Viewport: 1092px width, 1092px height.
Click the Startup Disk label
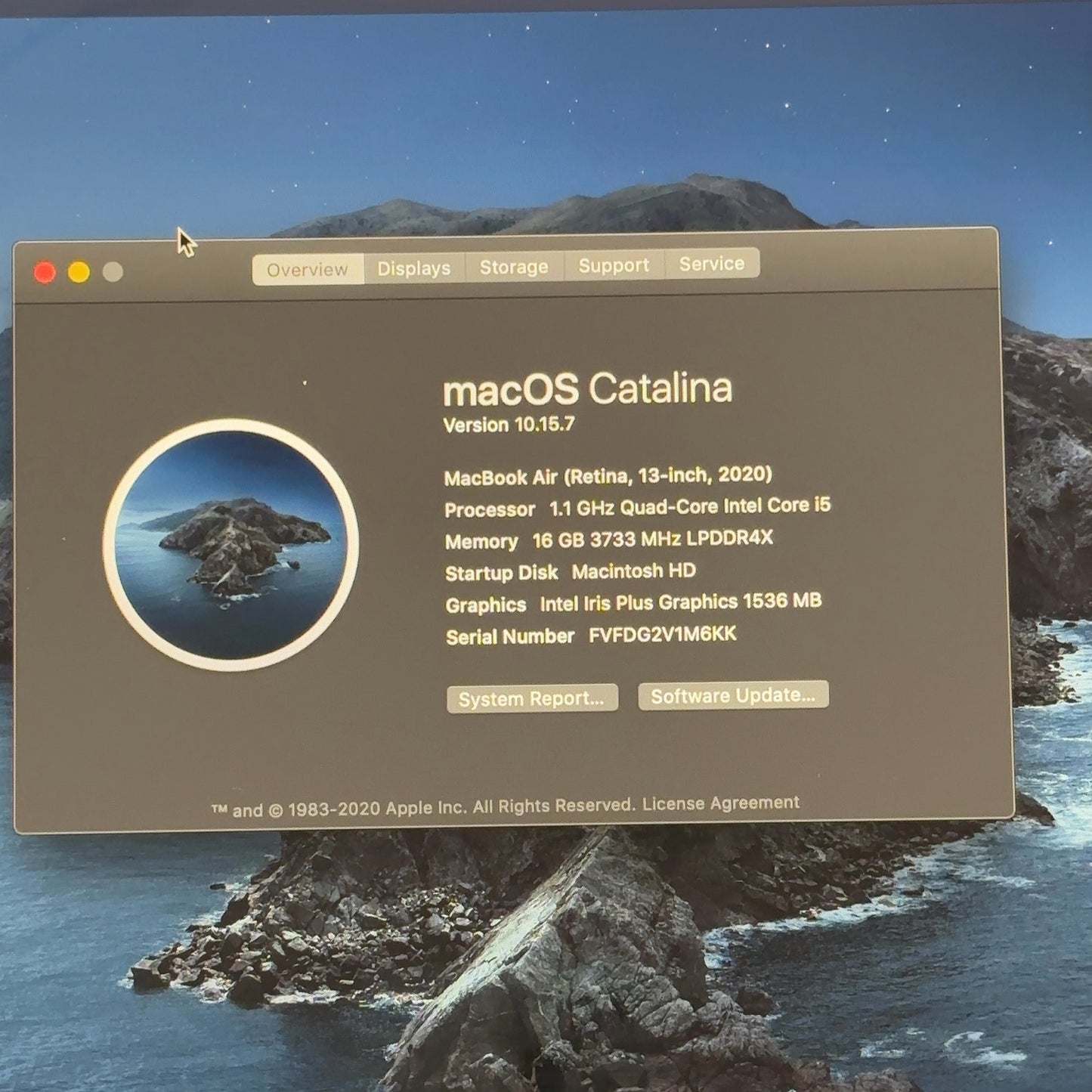click(502, 574)
